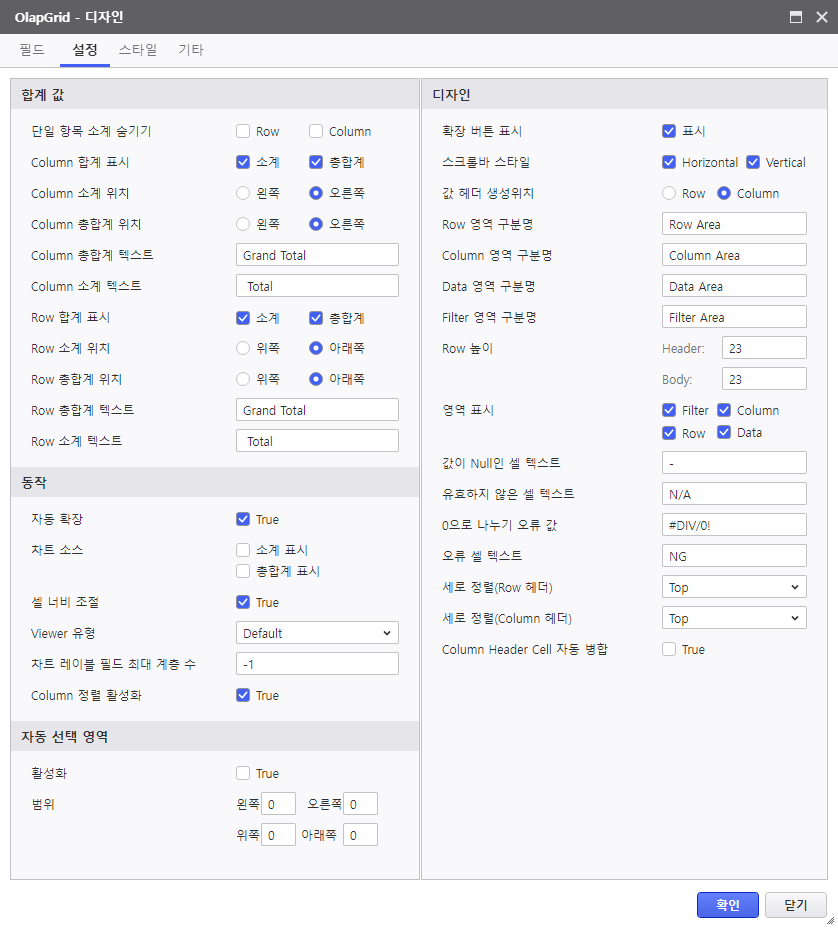838x928 pixels.
Task: Expand 세로 정렬(Column 헤더) dropdown
Action: click(734, 618)
